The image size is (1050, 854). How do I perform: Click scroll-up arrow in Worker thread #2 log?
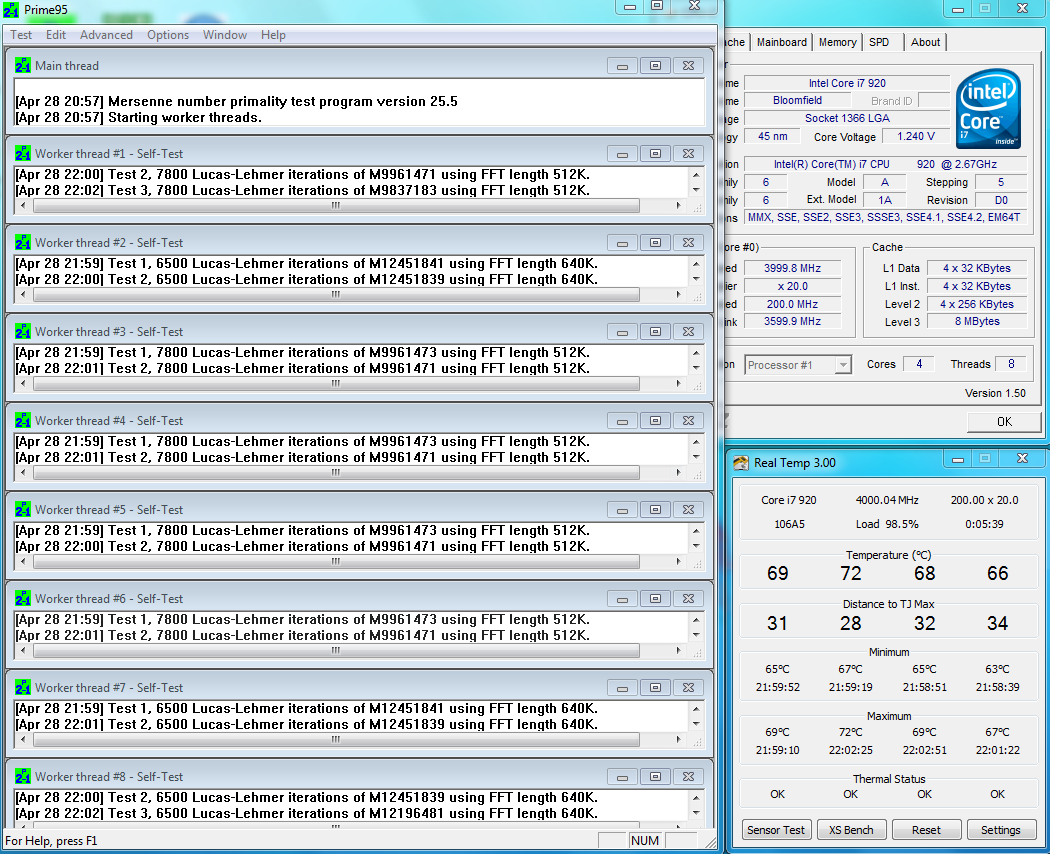coord(696,264)
